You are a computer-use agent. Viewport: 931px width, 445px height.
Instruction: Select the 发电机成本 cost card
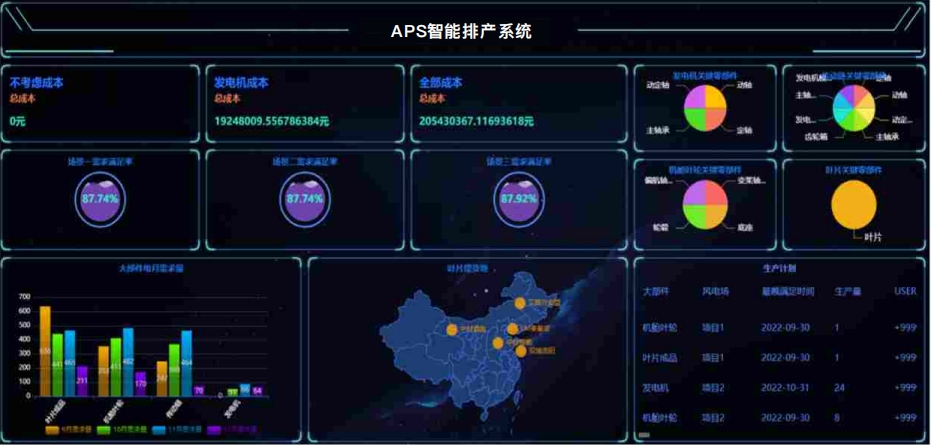[x=304, y=104]
